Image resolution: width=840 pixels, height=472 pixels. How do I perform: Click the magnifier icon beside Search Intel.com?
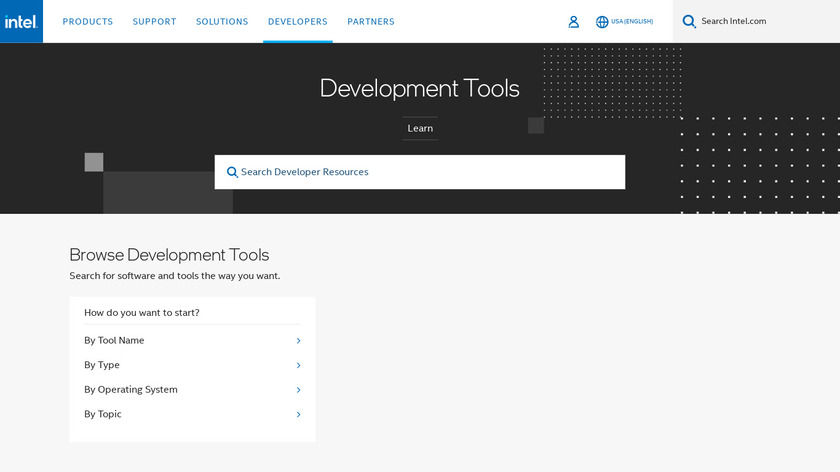[x=689, y=21]
